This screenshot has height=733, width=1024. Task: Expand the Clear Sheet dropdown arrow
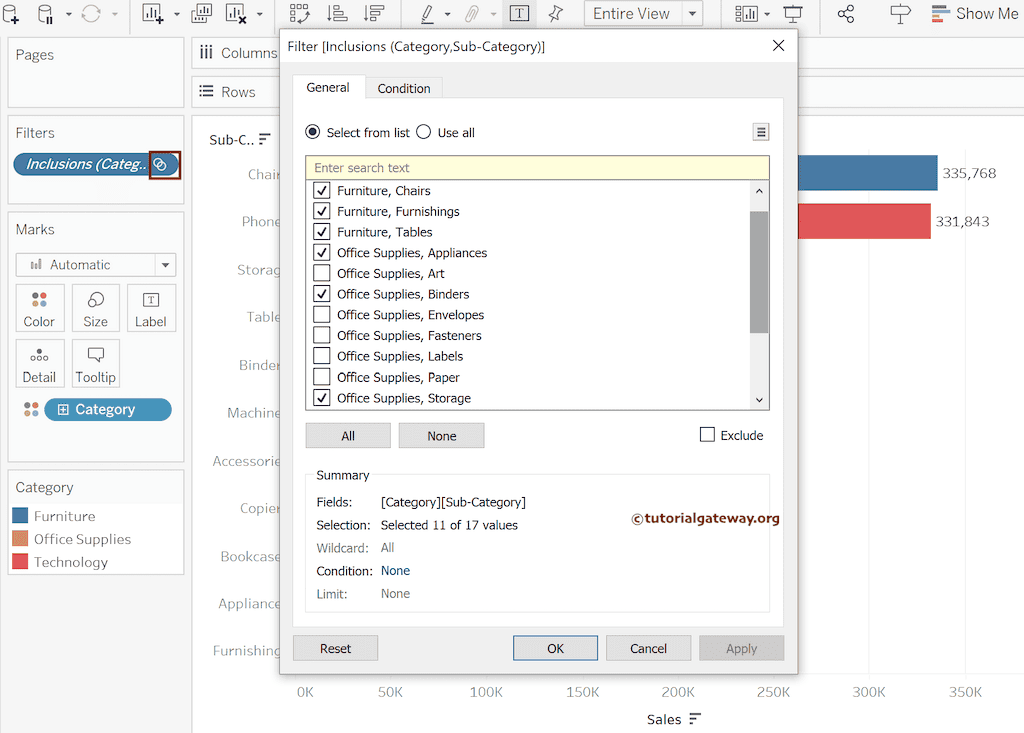pos(260,14)
